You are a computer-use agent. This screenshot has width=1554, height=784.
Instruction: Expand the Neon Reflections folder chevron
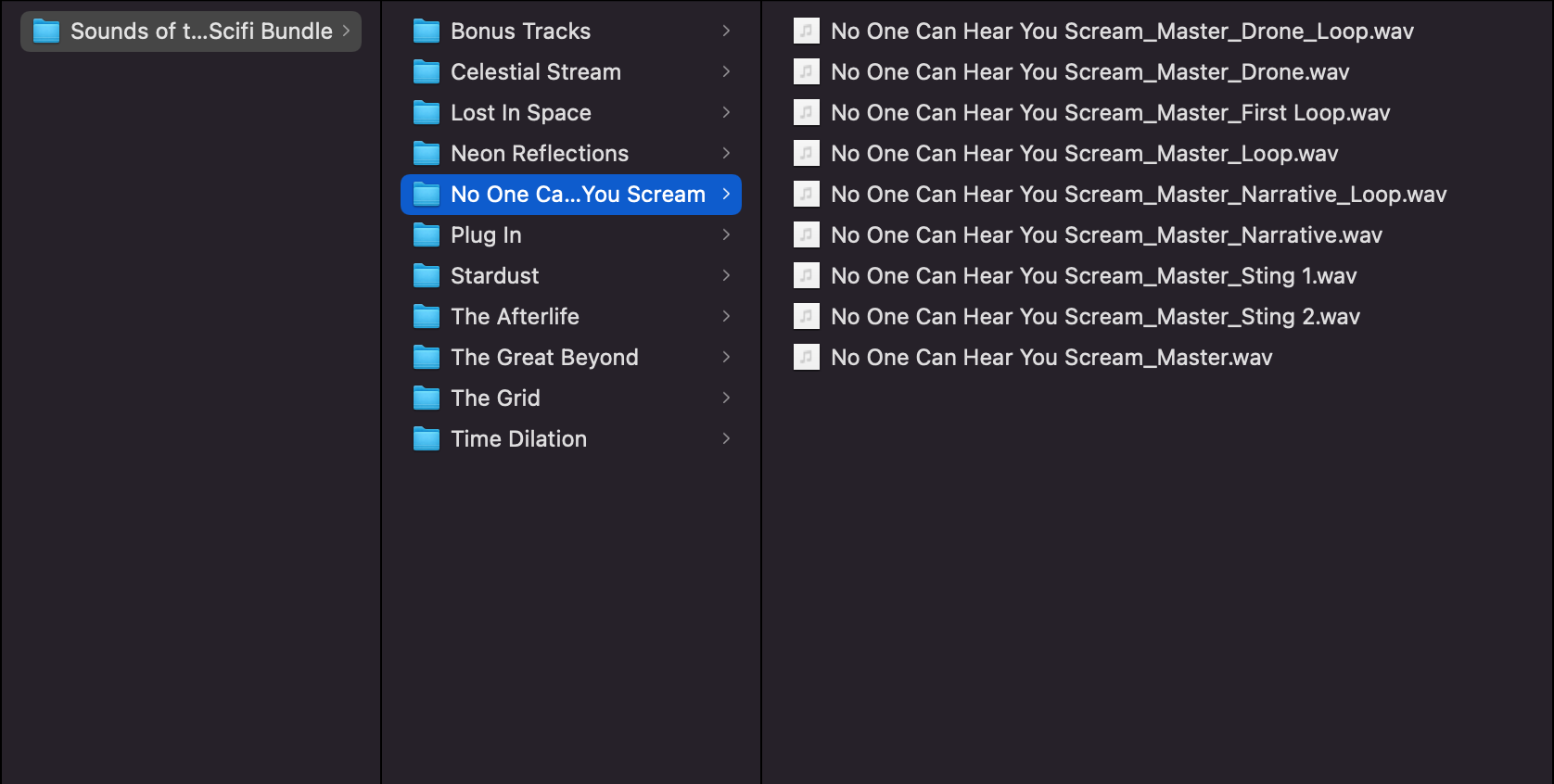point(726,154)
